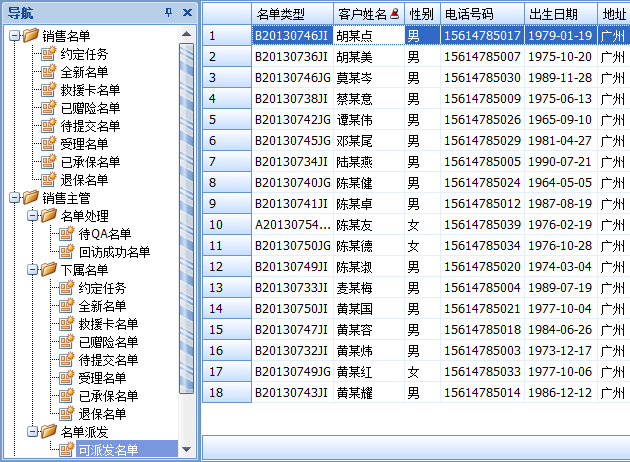The height and width of the screenshot is (462, 630).
Task: Click the folder icon of 名单派发
Action: click(x=49, y=432)
